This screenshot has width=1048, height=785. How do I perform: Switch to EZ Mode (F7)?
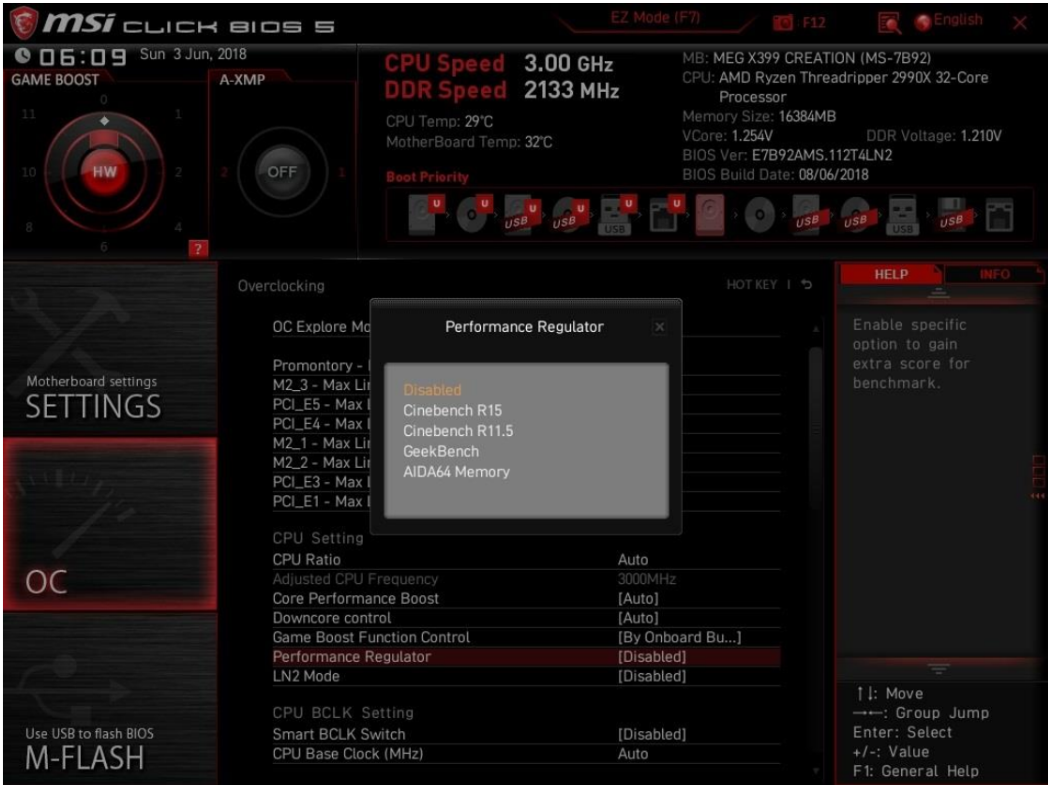click(655, 18)
